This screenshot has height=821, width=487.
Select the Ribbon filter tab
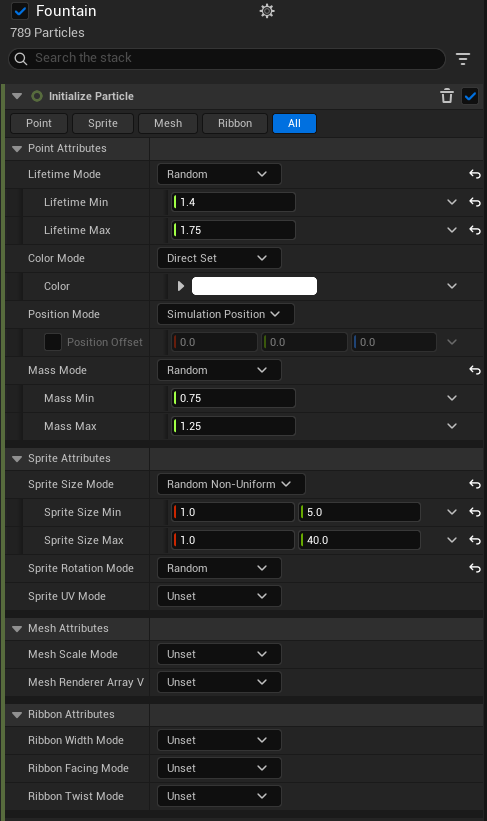(x=235, y=124)
